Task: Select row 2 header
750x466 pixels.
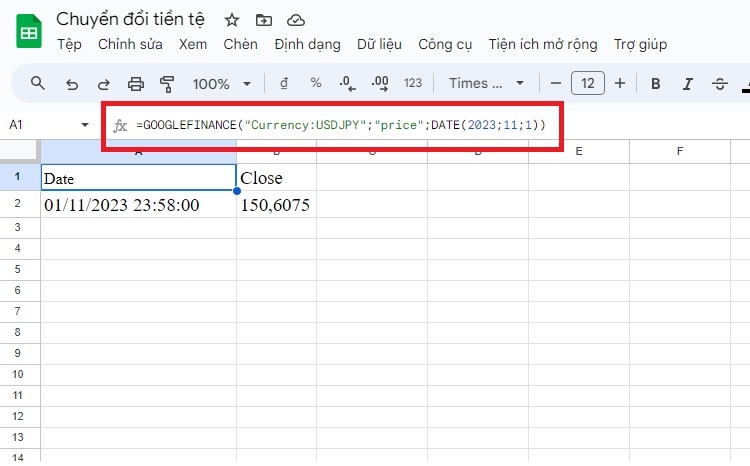Action: (x=18, y=204)
